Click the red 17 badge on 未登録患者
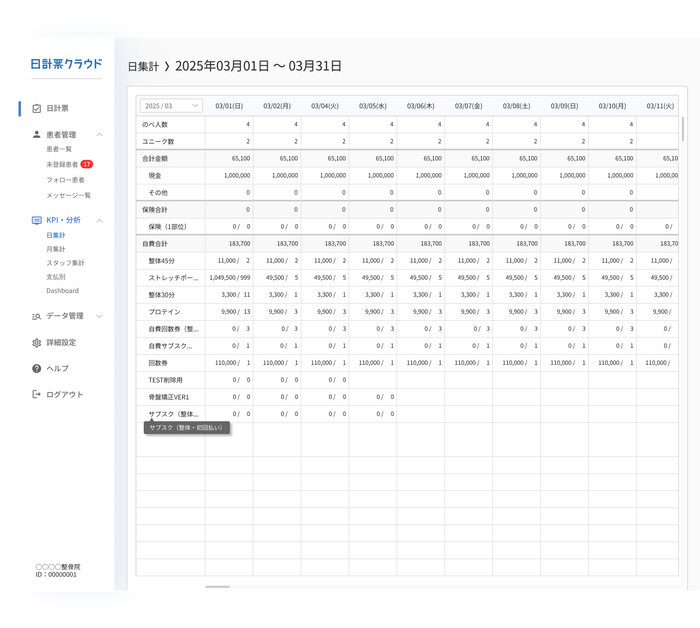The height and width of the screenshot is (628, 700). coord(87,164)
